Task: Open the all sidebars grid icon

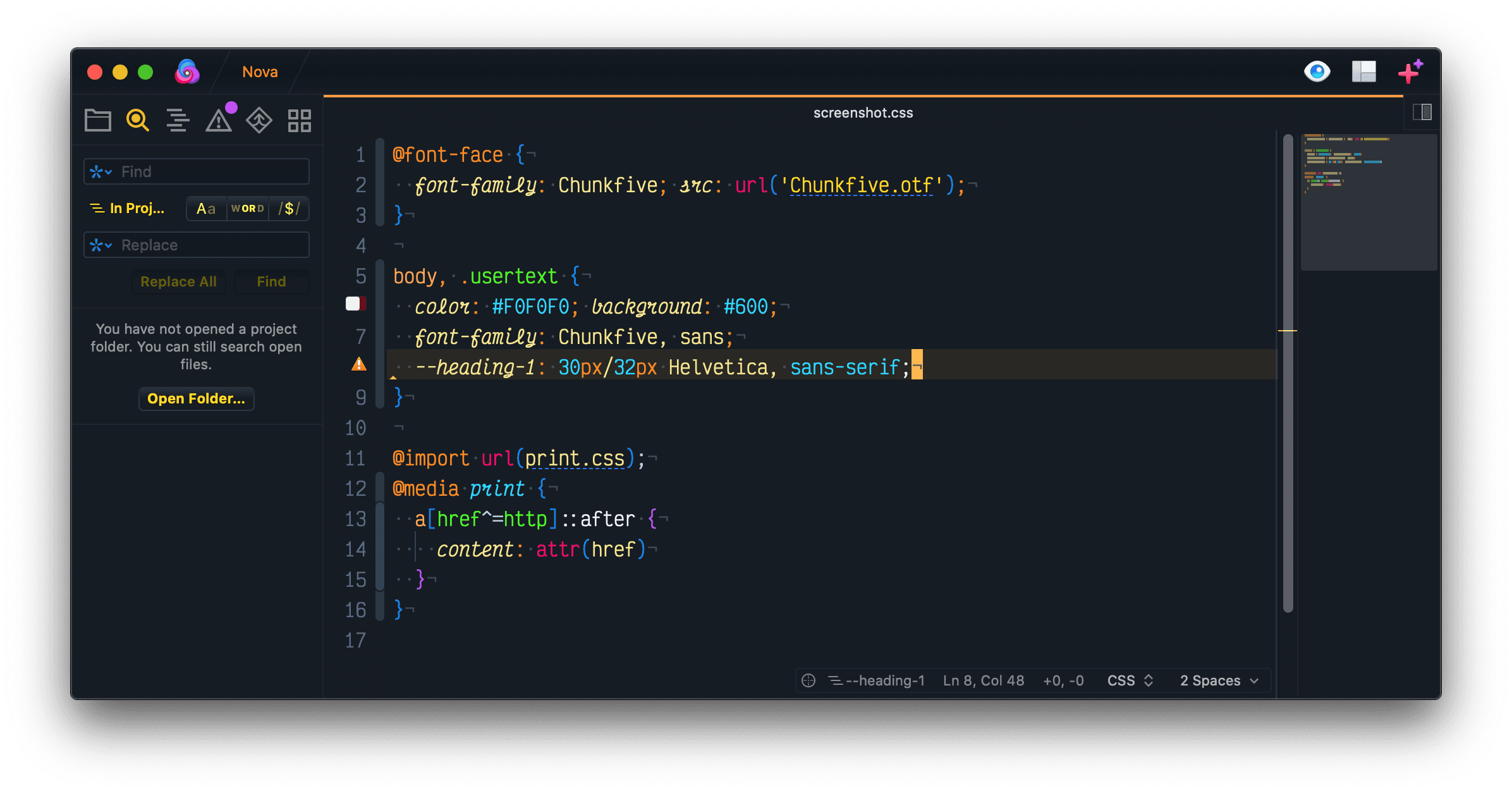Action: coord(300,120)
